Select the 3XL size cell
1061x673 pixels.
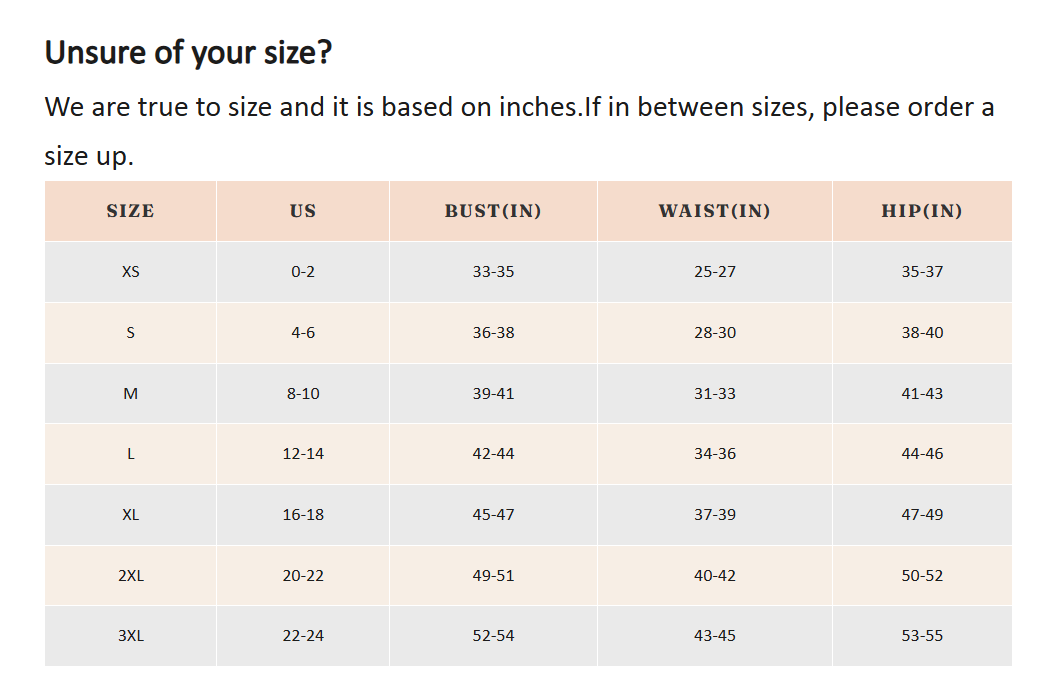[x=131, y=636]
